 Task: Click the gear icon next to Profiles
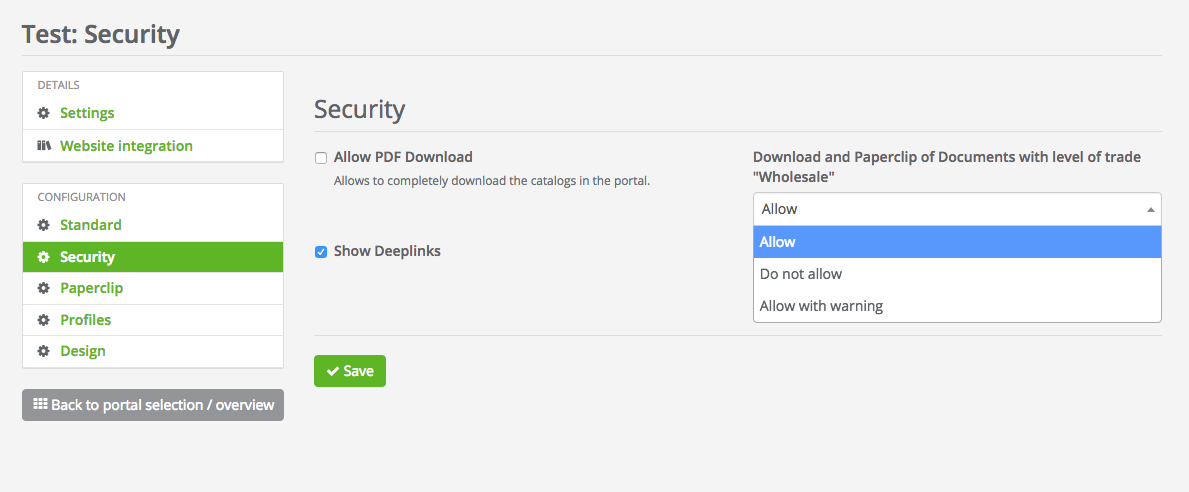coord(44,320)
